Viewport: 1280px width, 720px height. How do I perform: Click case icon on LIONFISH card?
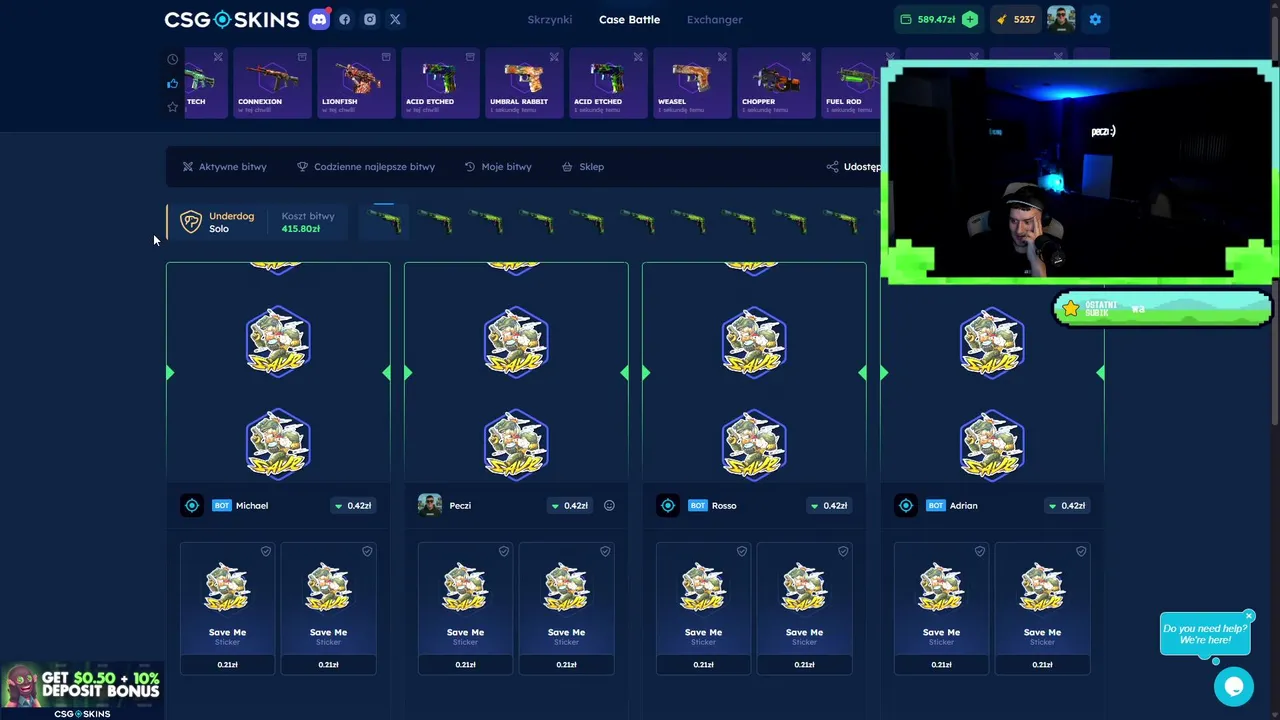tap(386, 56)
